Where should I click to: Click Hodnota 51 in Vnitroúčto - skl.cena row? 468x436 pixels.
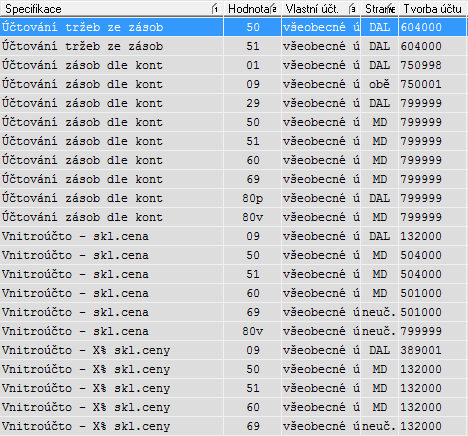coord(253,274)
